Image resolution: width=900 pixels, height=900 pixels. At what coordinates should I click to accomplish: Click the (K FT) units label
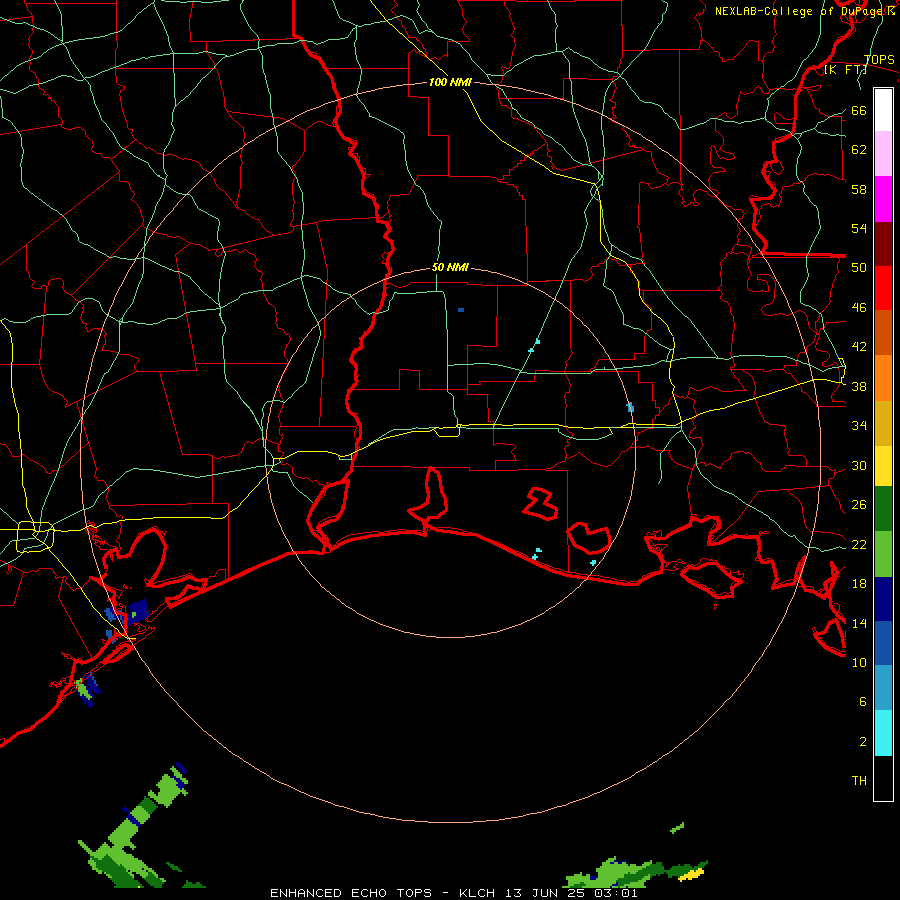845,70
